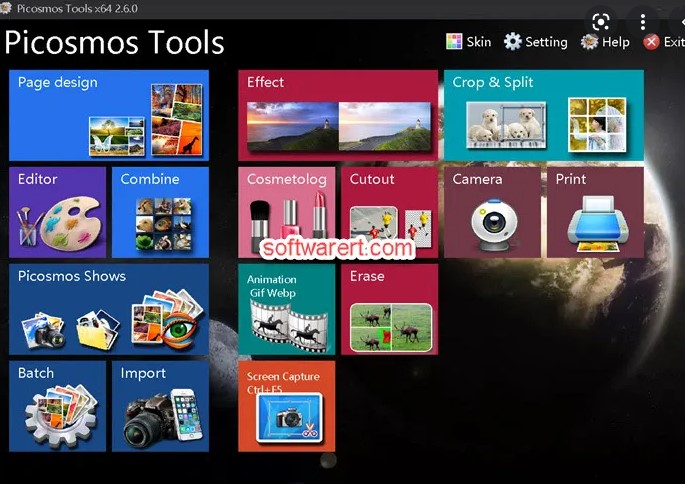The width and height of the screenshot is (685, 484).
Task: Open the Crop & Split tile
Action: click(544, 115)
